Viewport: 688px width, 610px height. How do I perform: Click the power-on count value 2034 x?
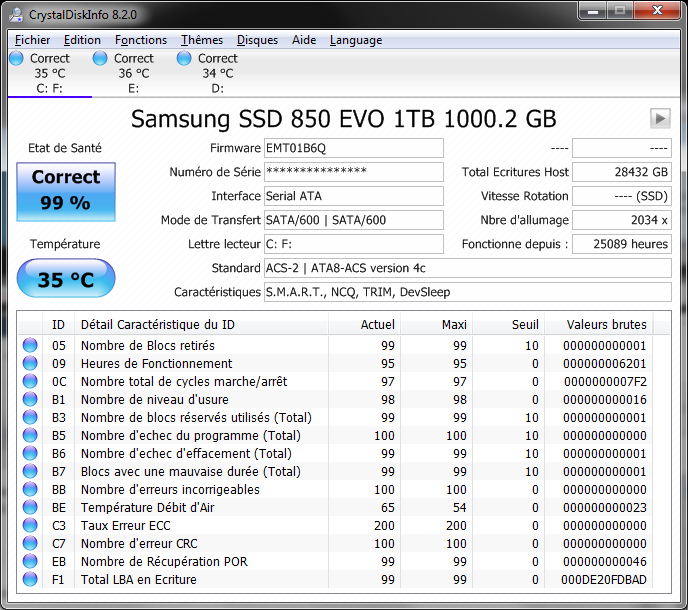[x=622, y=220]
